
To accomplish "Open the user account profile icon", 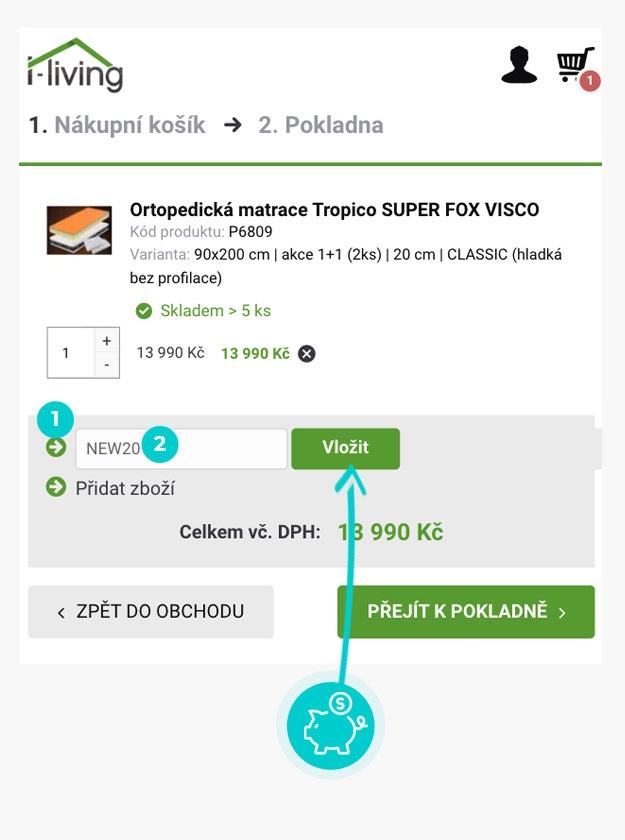I will point(519,65).
